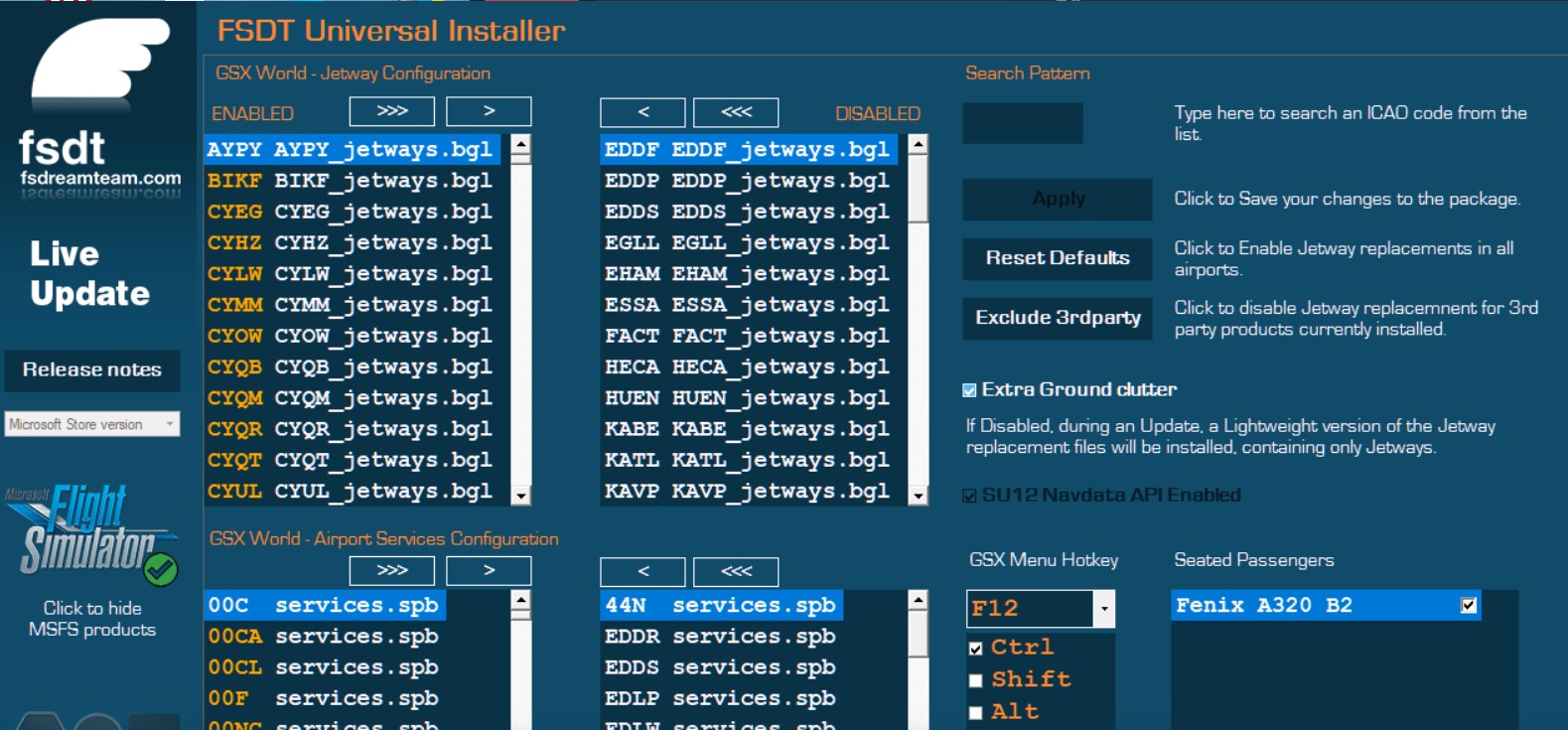Select KAVP_jetways.bgl entry
Image resolution: width=1568 pixels, height=730 pixels.
[750, 491]
